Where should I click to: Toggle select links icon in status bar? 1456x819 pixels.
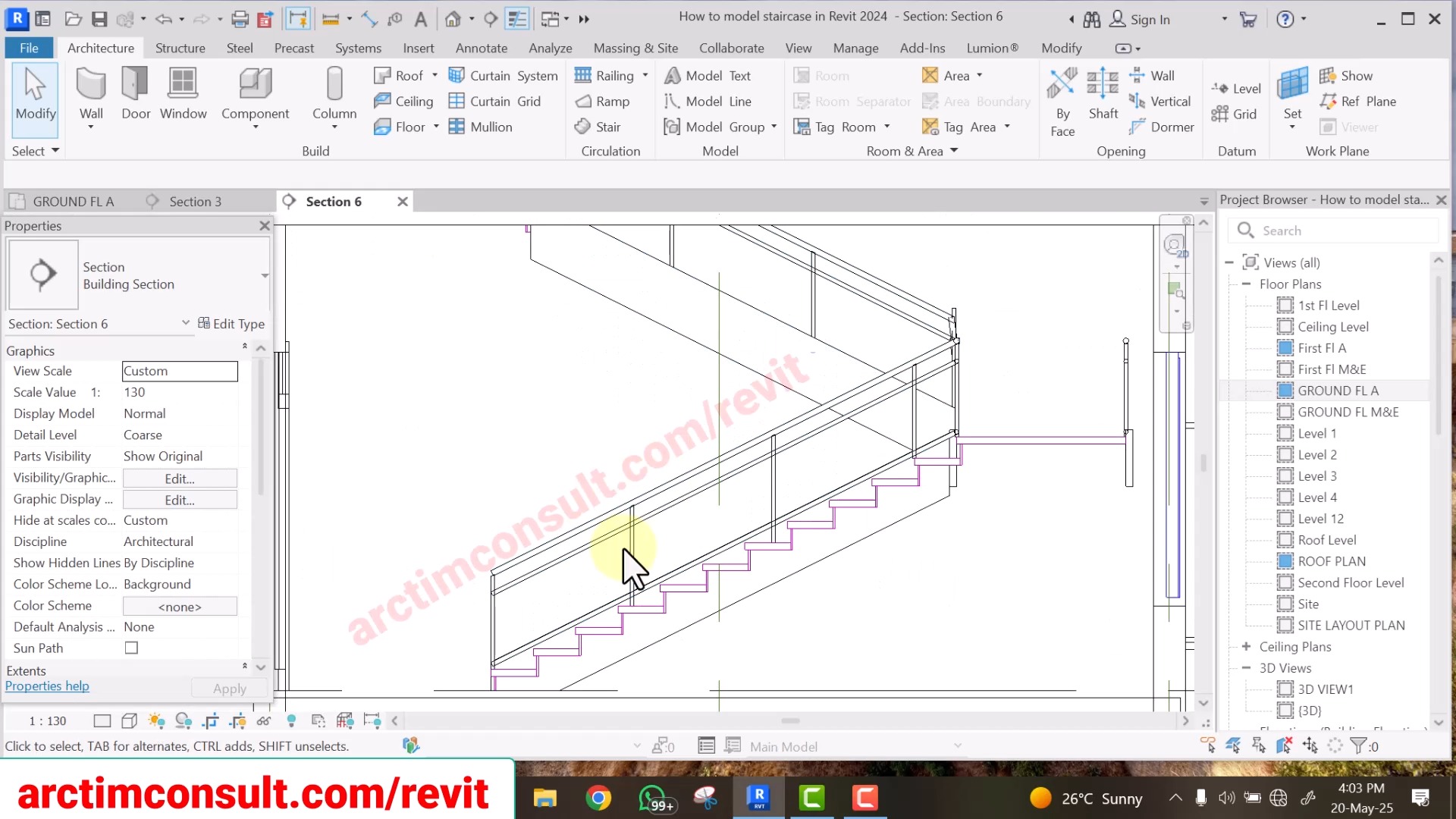point(1207,745)
